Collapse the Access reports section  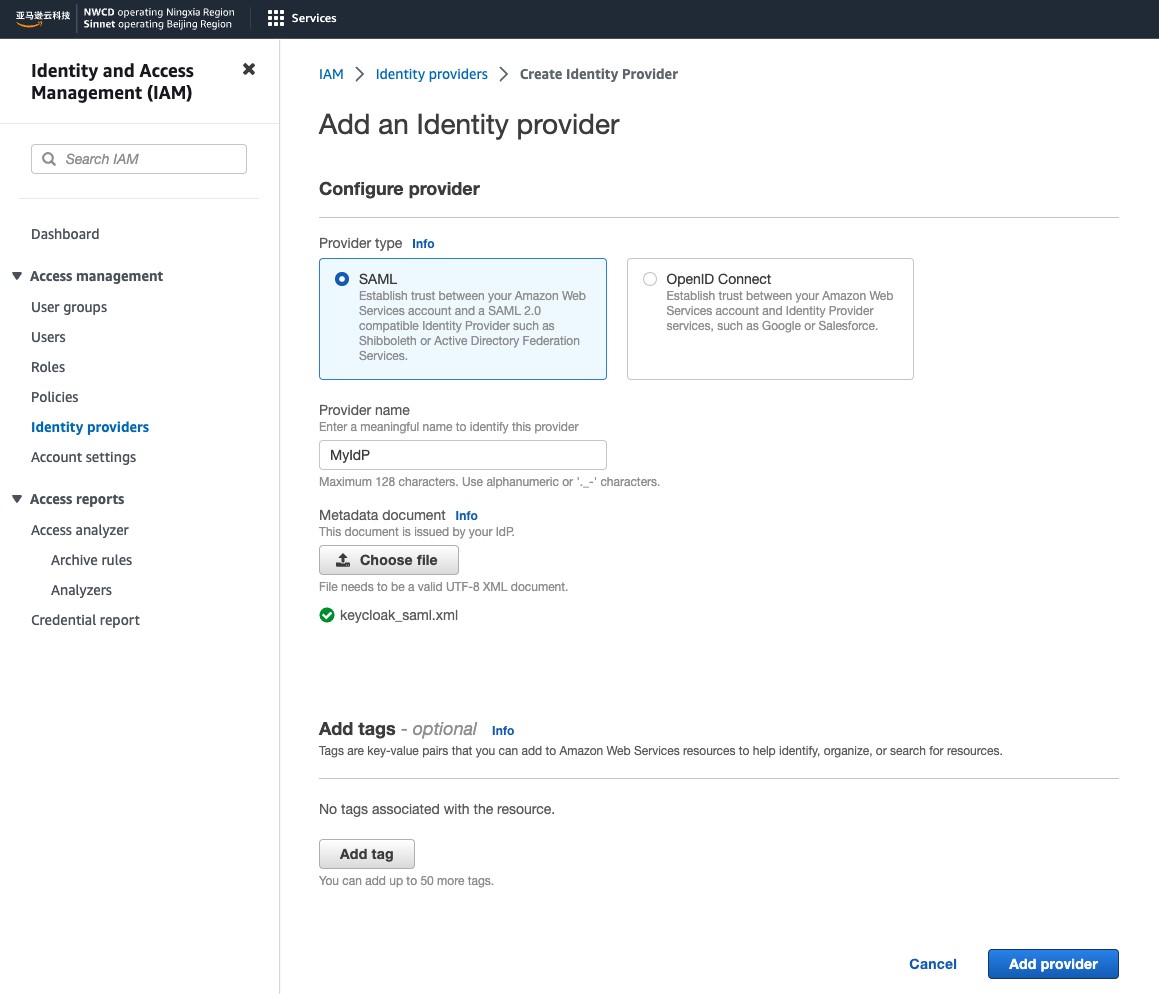point(17,499)
